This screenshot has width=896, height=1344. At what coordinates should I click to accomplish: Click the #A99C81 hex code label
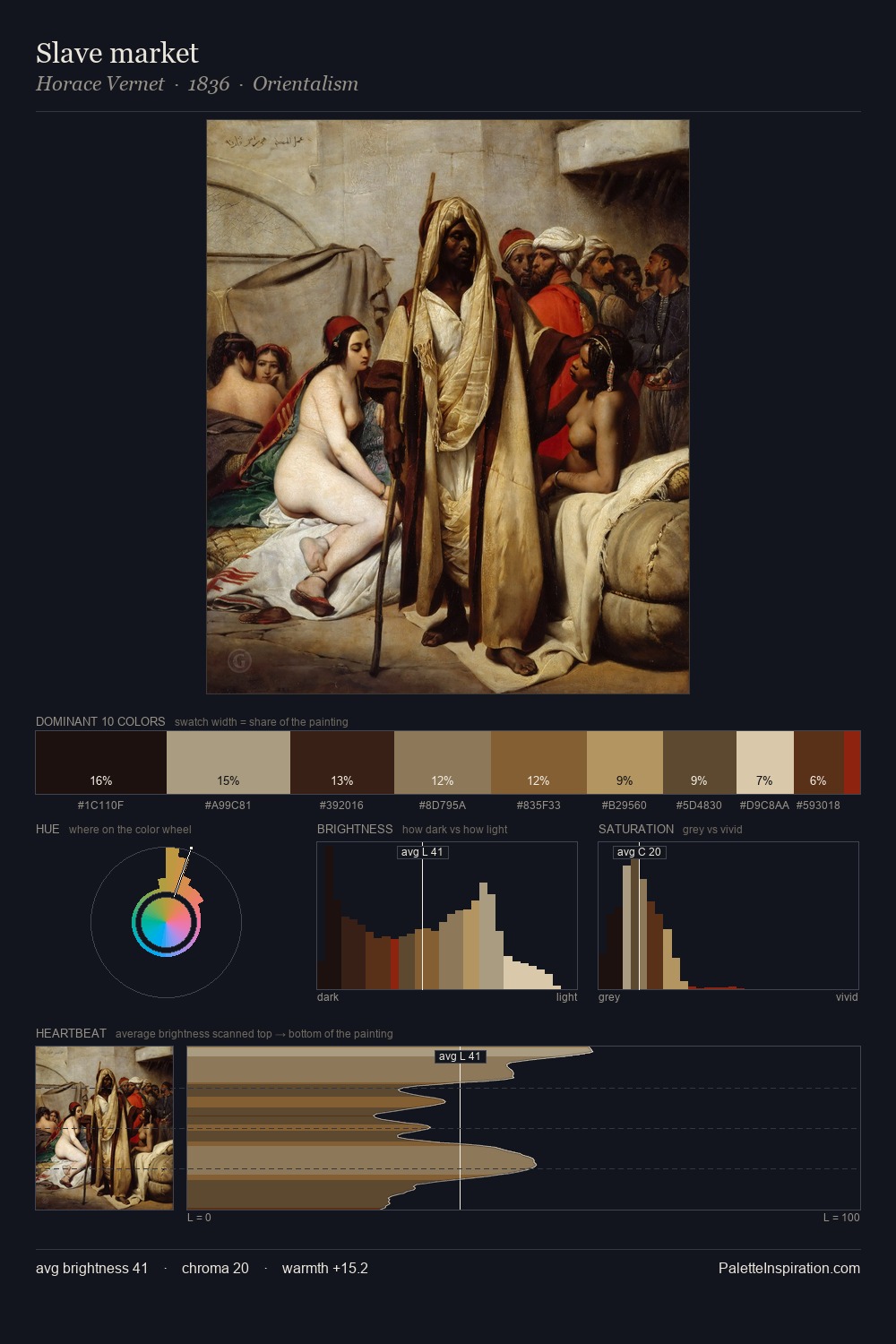click(x=228, y=805)
